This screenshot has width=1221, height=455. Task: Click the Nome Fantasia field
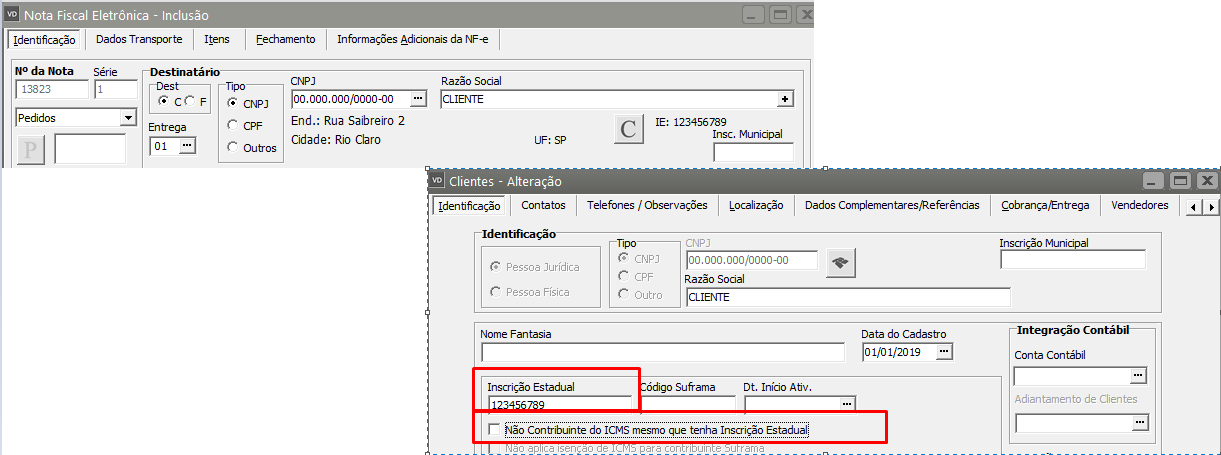[662, 352]
